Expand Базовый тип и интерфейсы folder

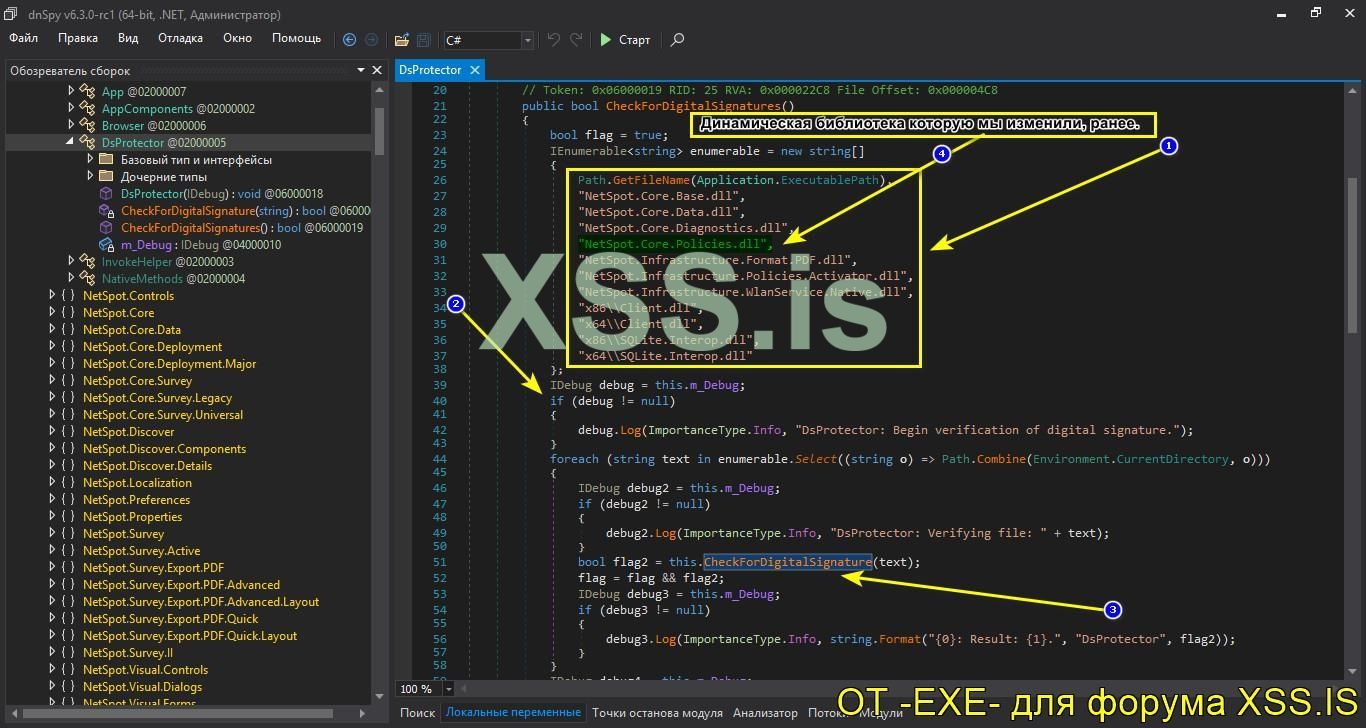pyautogui.click(x=88, y=160)
